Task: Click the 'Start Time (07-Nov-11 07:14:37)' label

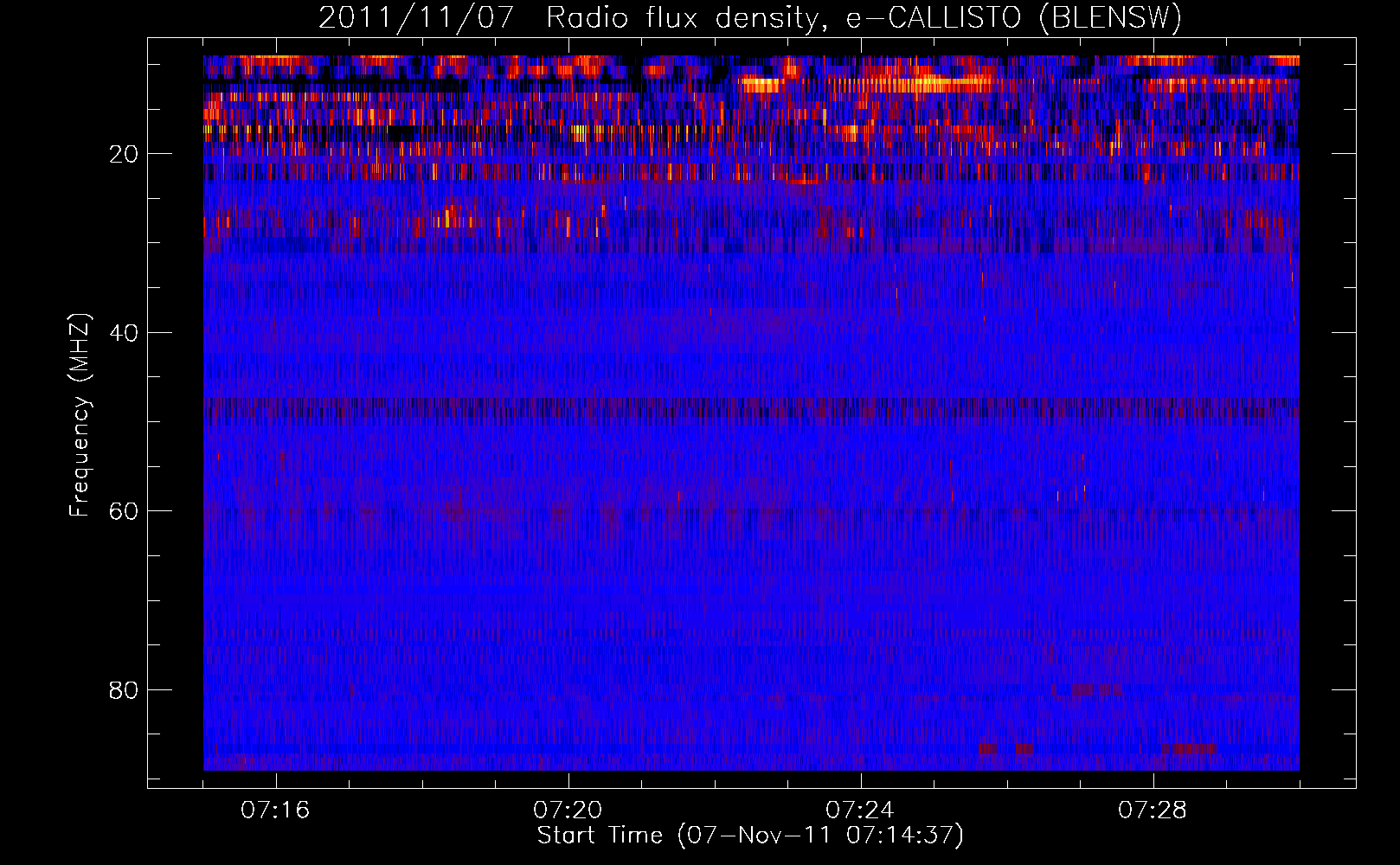Action: pyautogui.click(x=750, y=836)
